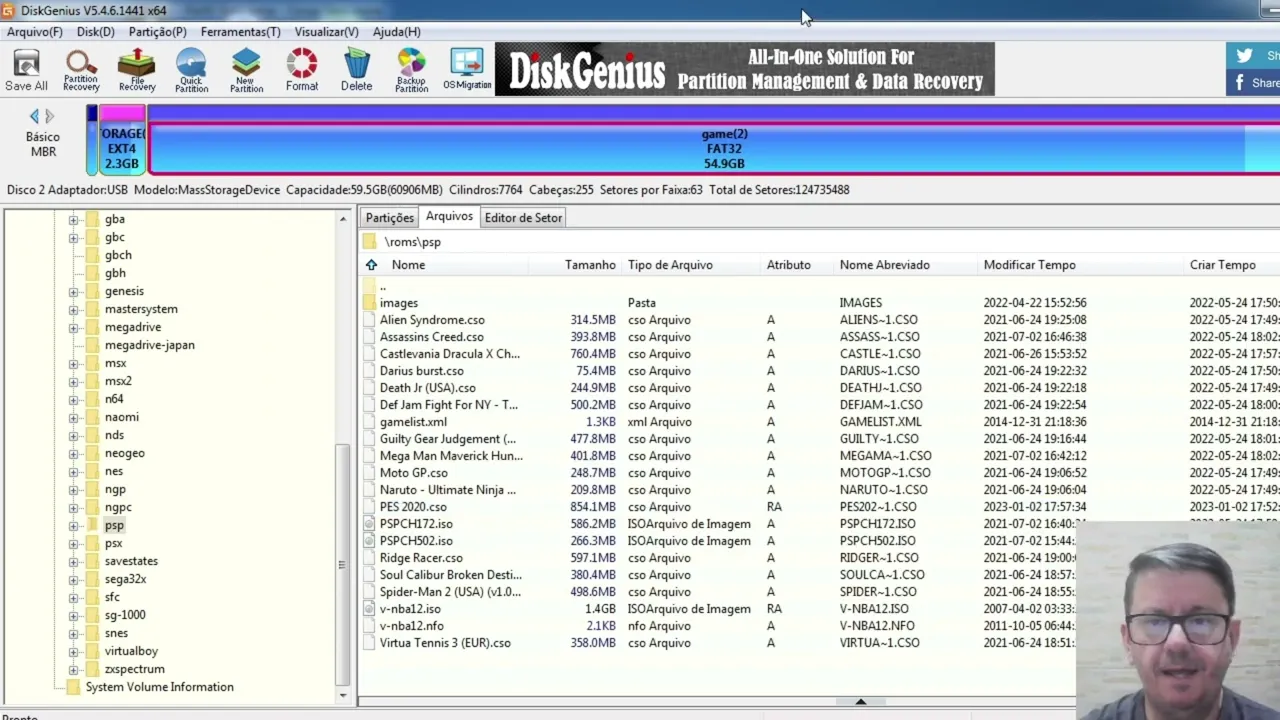
Task: Launch the File Recovery tool
Action: [137, 70]
